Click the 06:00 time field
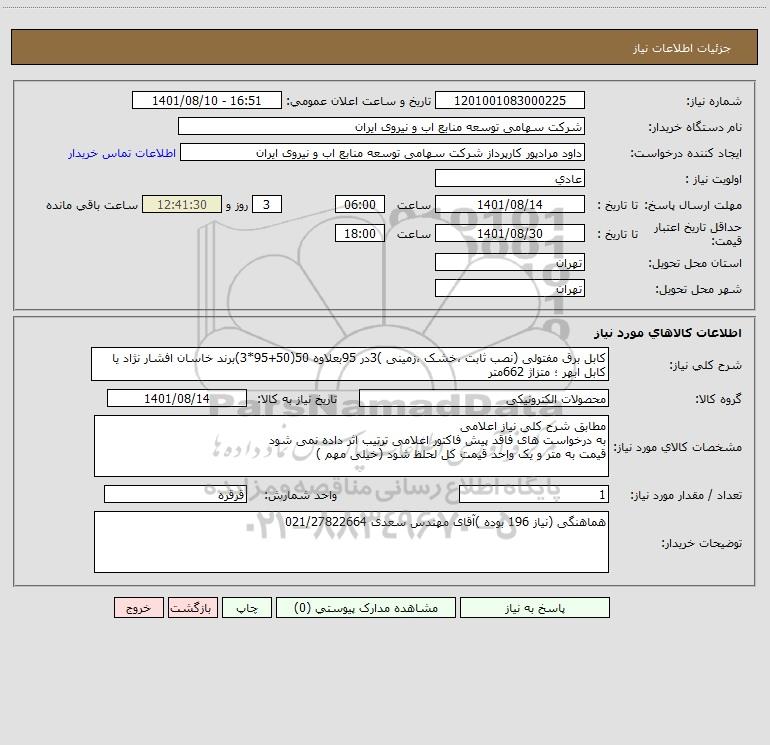 click(359, 205)
